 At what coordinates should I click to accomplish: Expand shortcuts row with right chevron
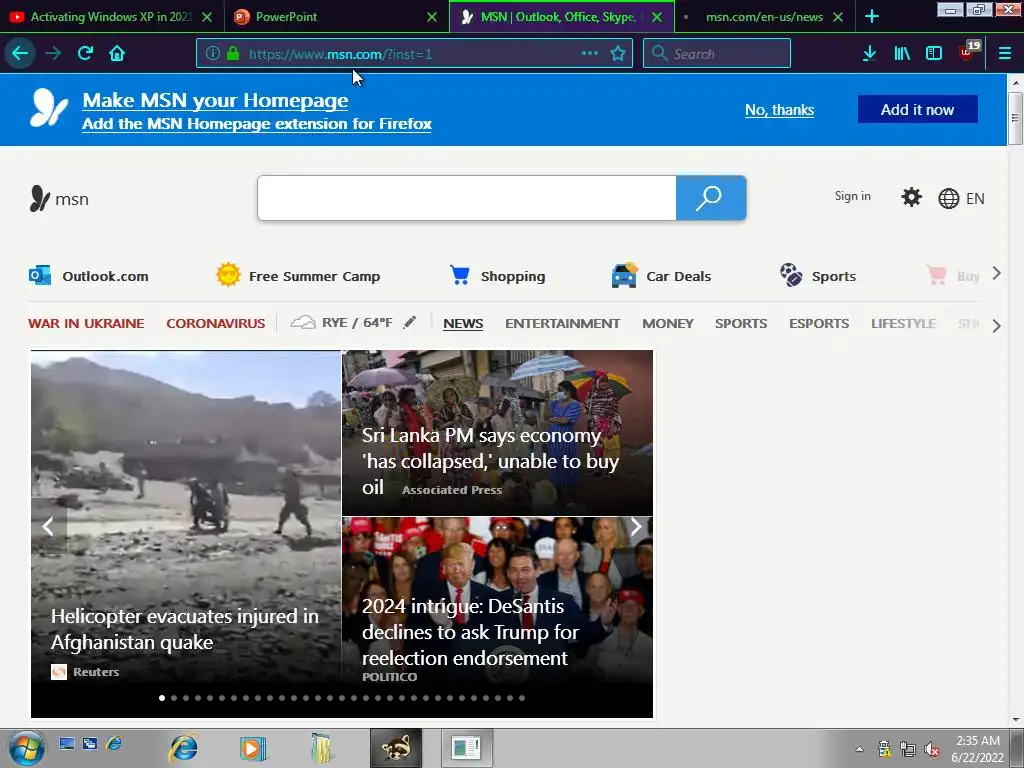tap(996, 274)
